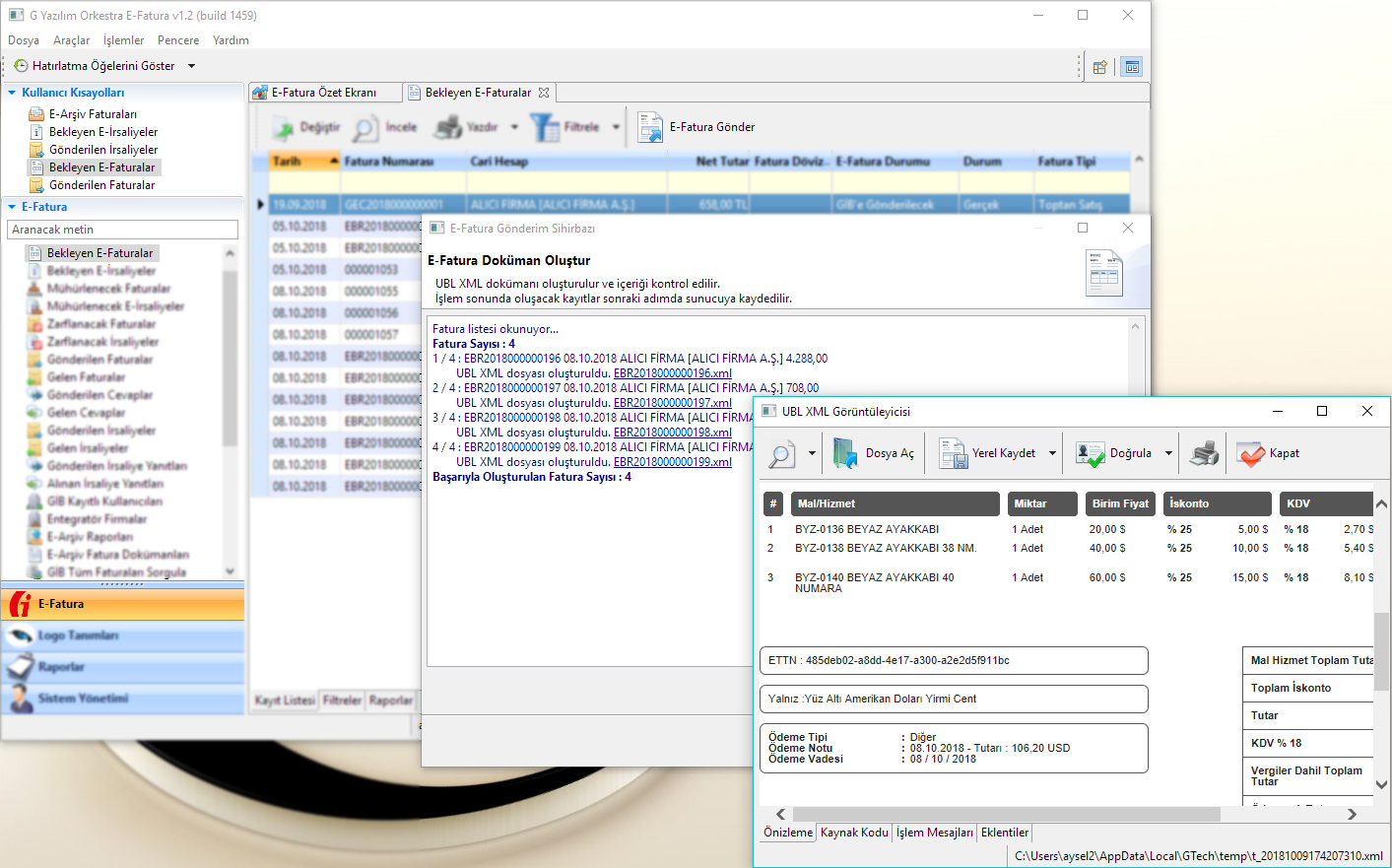
Task: Click the E-Fatura Gönder toolbar icon
Action: point(650,127)
